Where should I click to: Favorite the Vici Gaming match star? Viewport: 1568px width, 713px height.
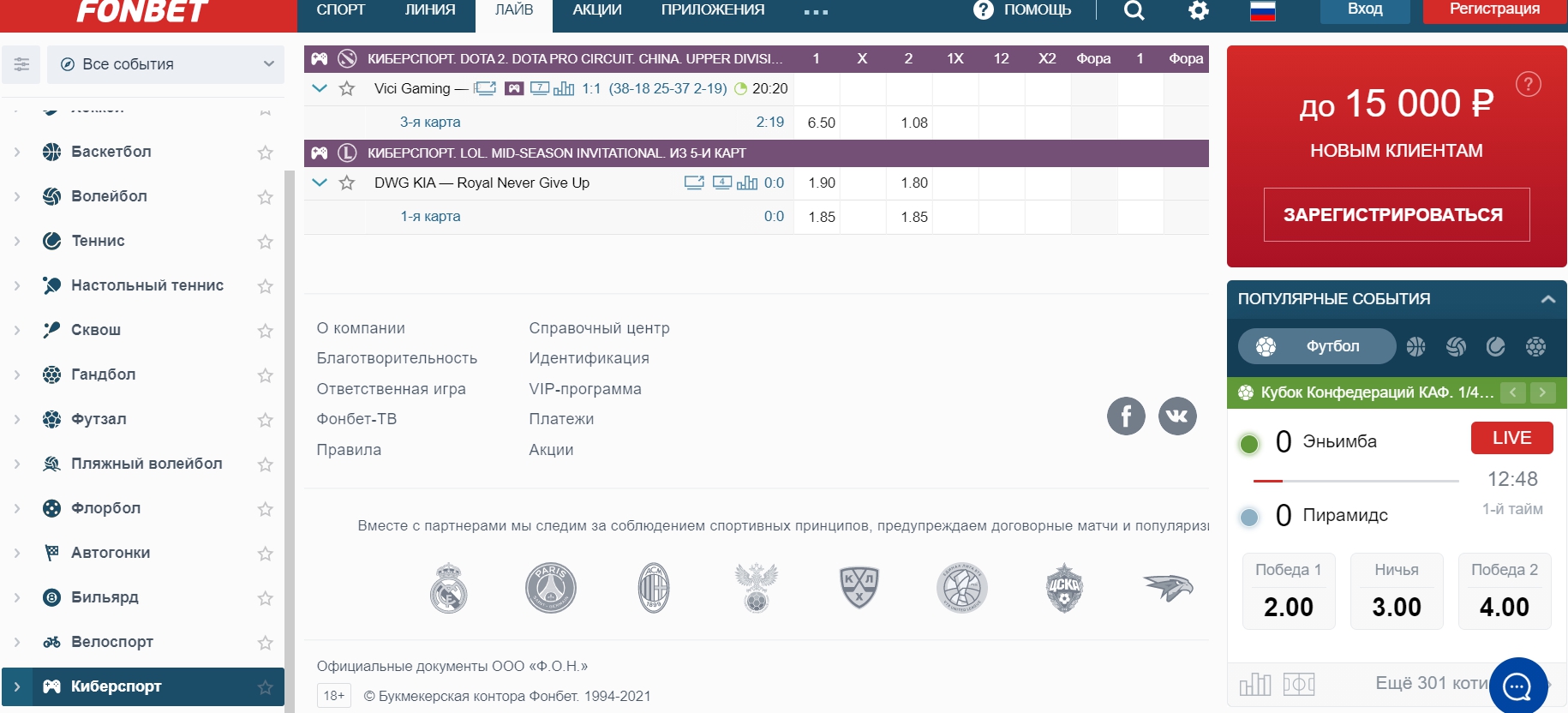click(x=347, y=88)
